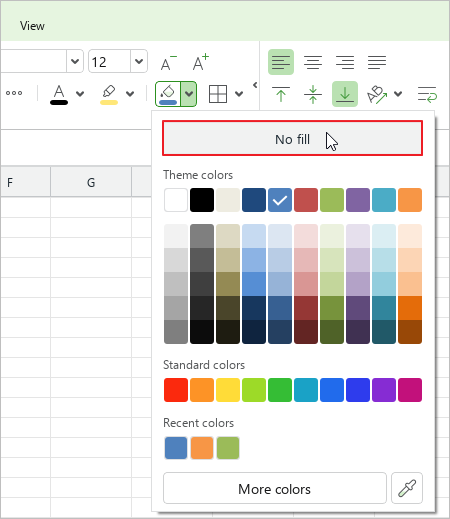
Task: Select recent green color swatch
Action: [228, 448]
